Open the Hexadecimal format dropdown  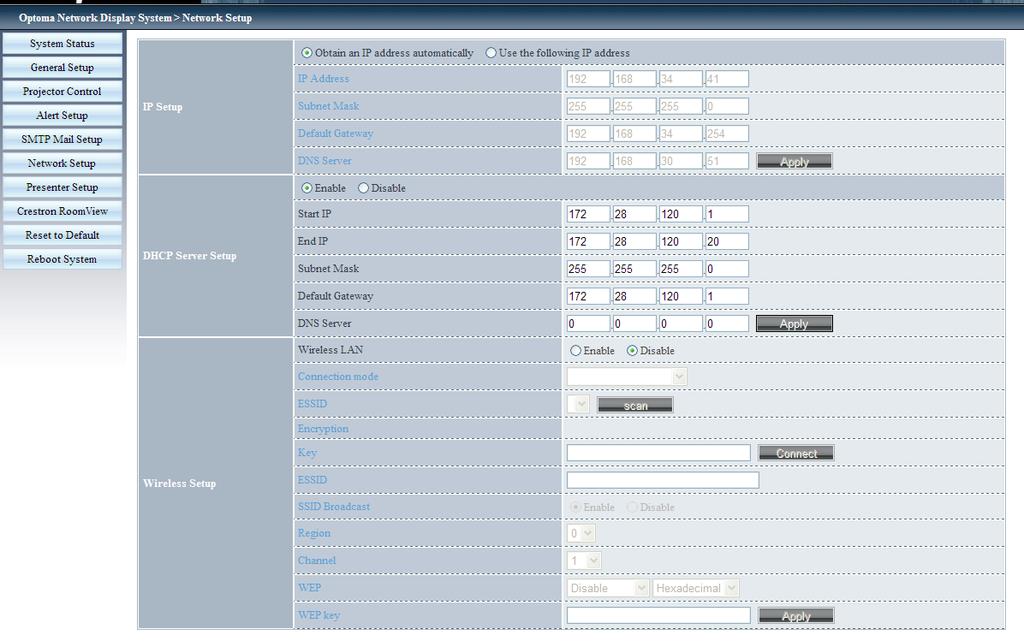pyautogui.click(x=696, y=588)
